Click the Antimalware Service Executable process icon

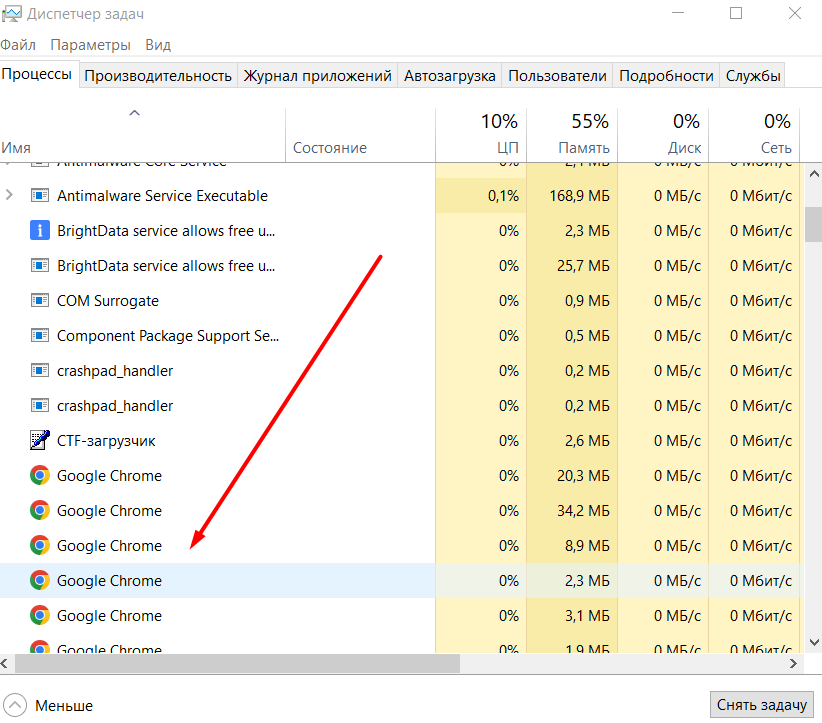click(40, 196)
